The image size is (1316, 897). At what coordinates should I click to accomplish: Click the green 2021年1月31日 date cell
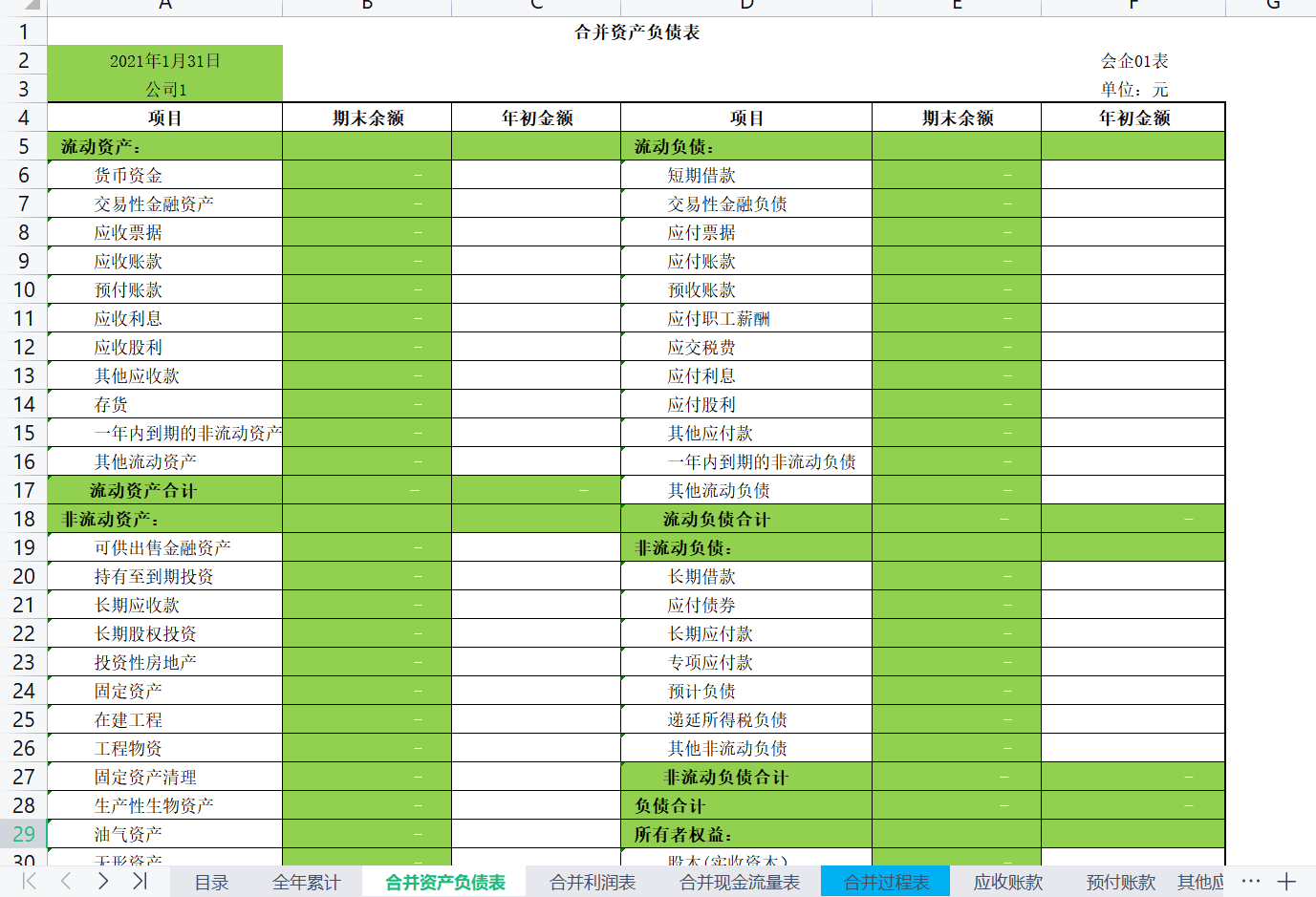point(164,59)
